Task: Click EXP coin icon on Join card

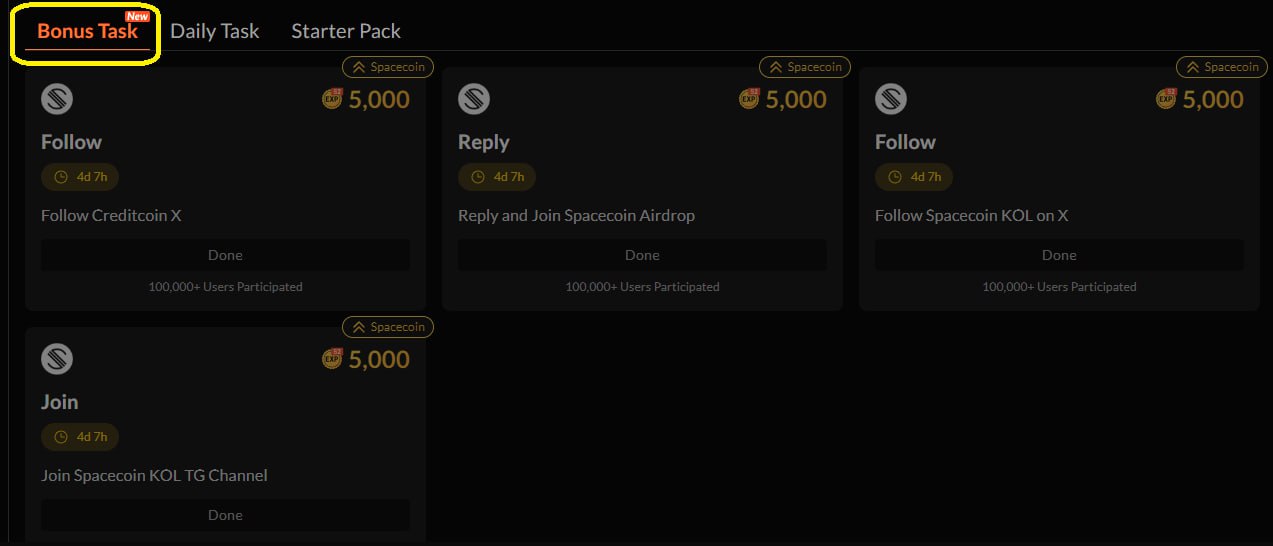Action: (332, 358)
